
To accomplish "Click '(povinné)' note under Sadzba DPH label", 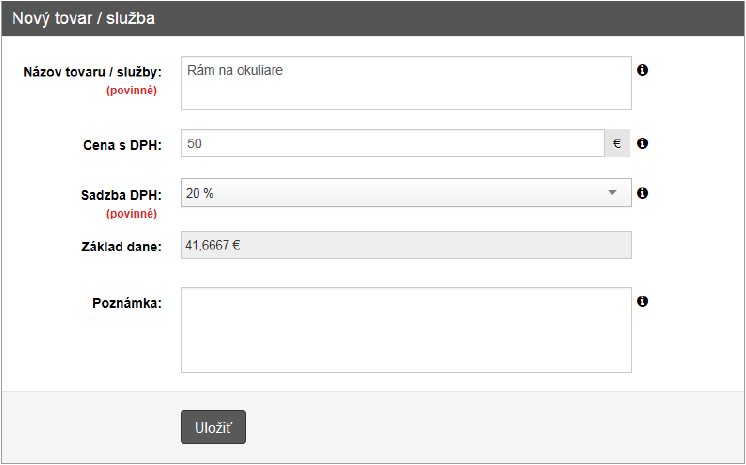I will point(133,213).
